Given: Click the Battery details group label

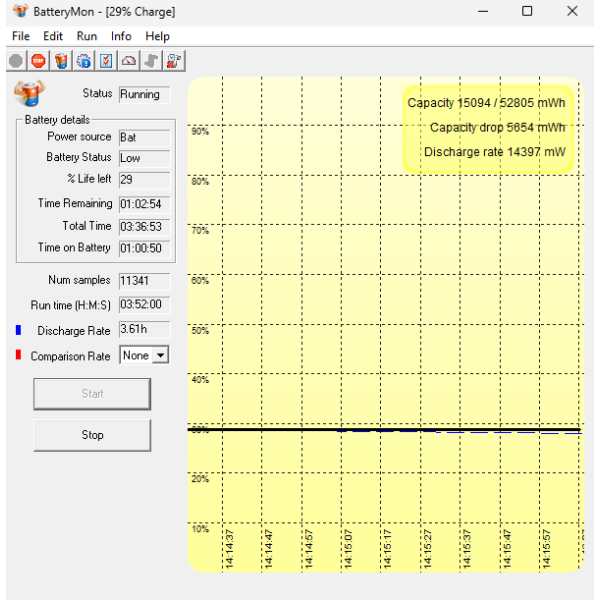Looking at the screenshot, I should [57, 120].
